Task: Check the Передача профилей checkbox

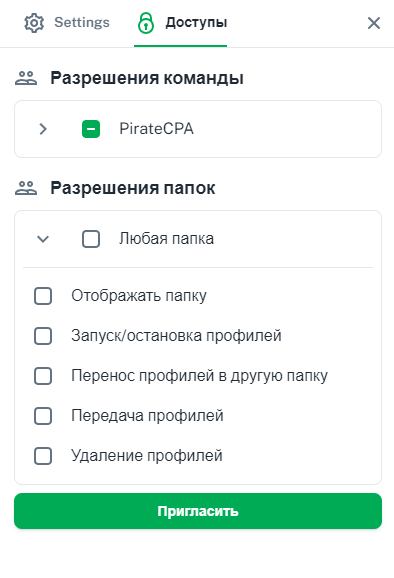Action: coord(43,416)
